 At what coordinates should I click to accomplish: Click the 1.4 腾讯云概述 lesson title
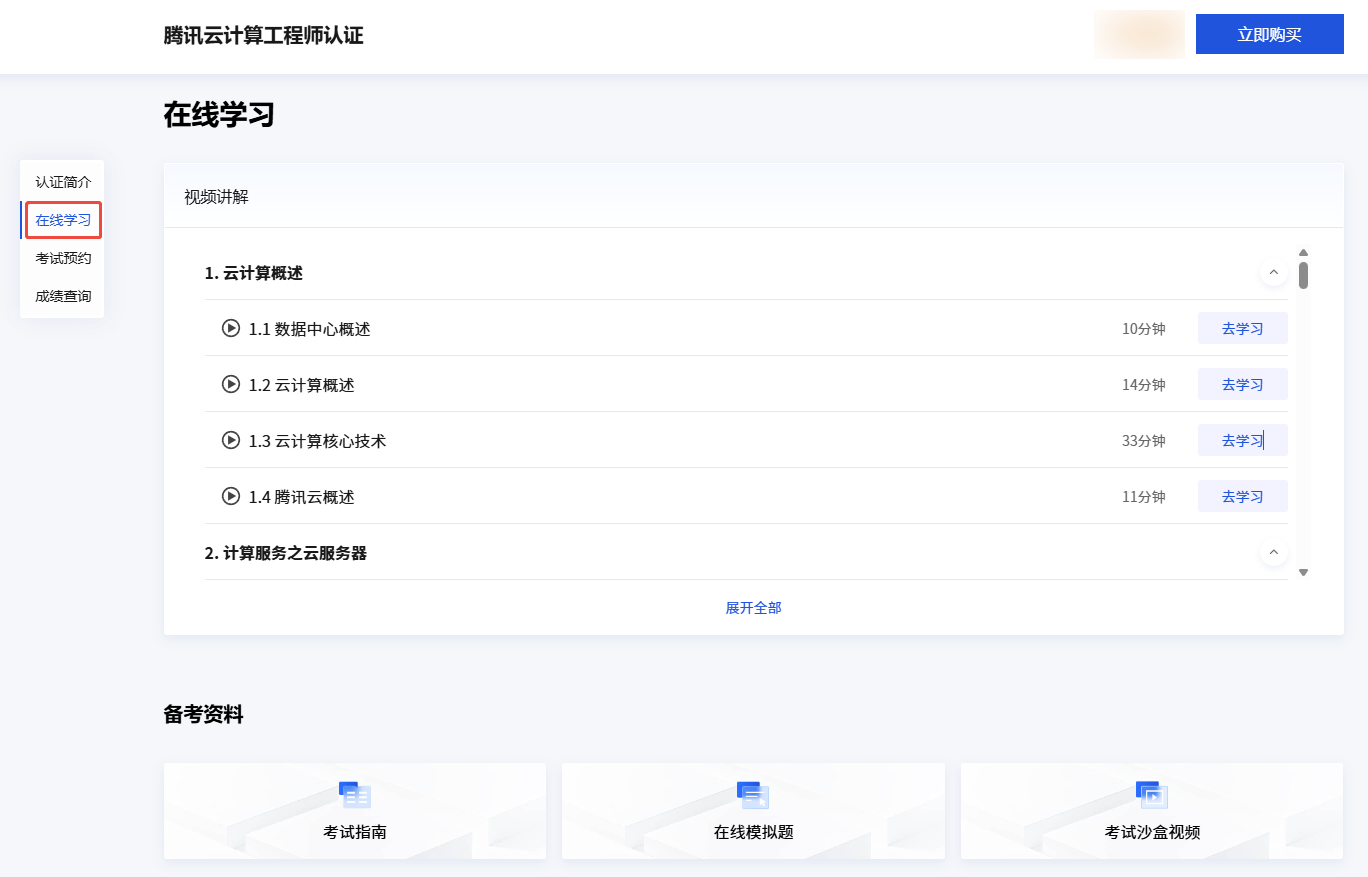click(302, 497)
